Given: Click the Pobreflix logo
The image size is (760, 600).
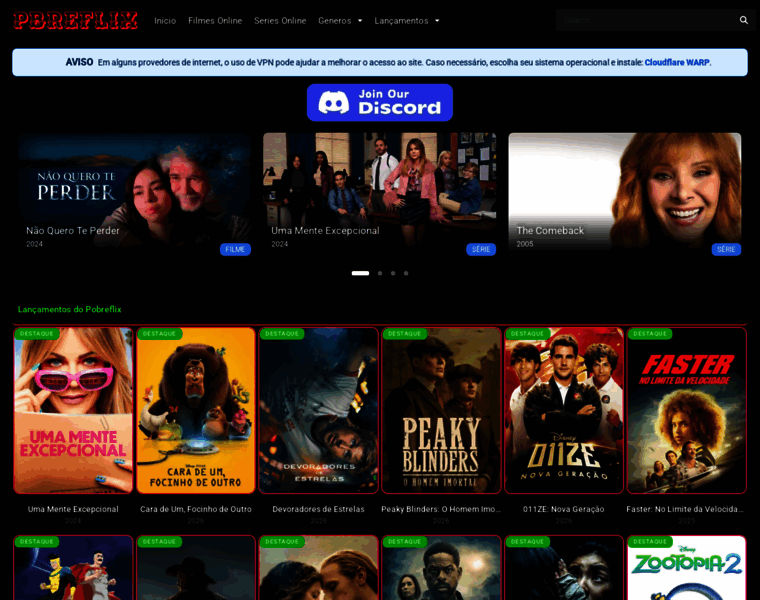Looking at the screenshot, I should pos(76,20).
